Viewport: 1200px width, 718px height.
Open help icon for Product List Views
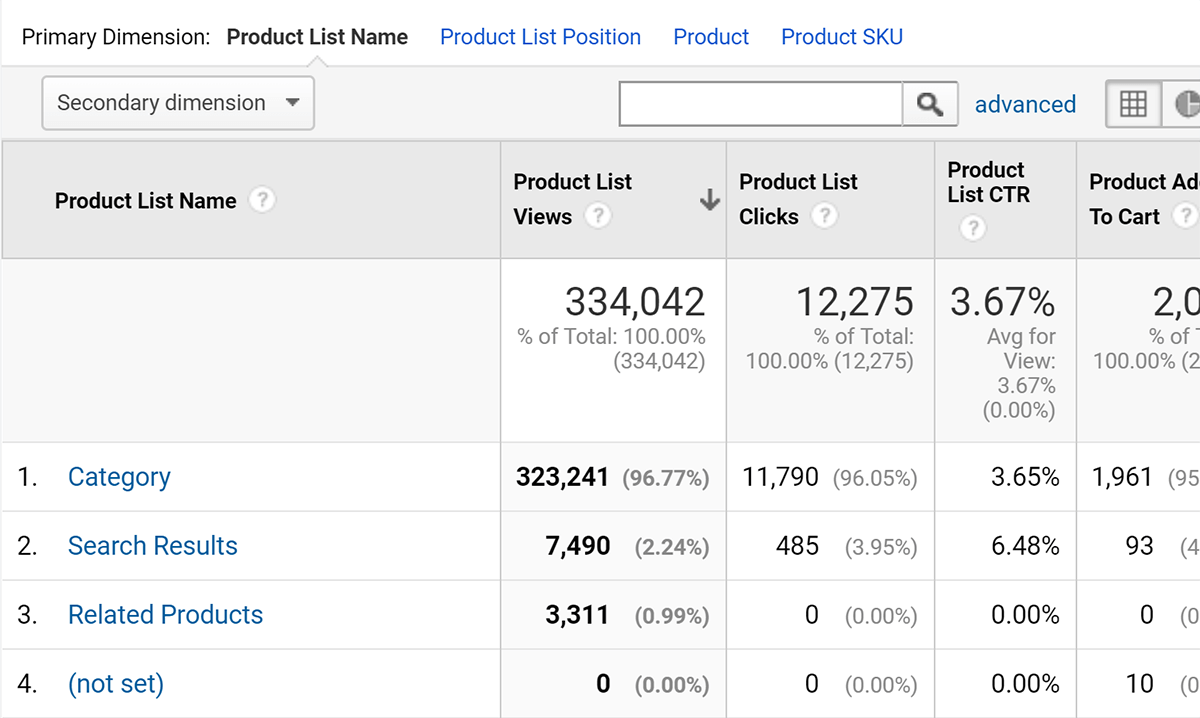(598, 216)
